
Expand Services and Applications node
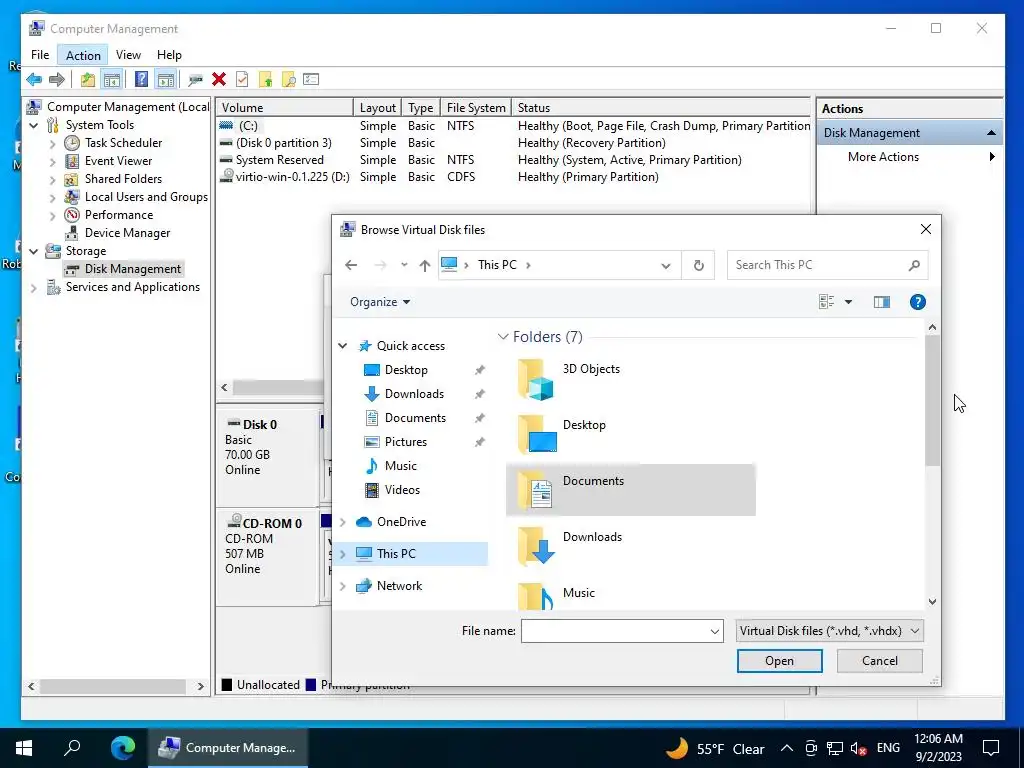[34, 287]
